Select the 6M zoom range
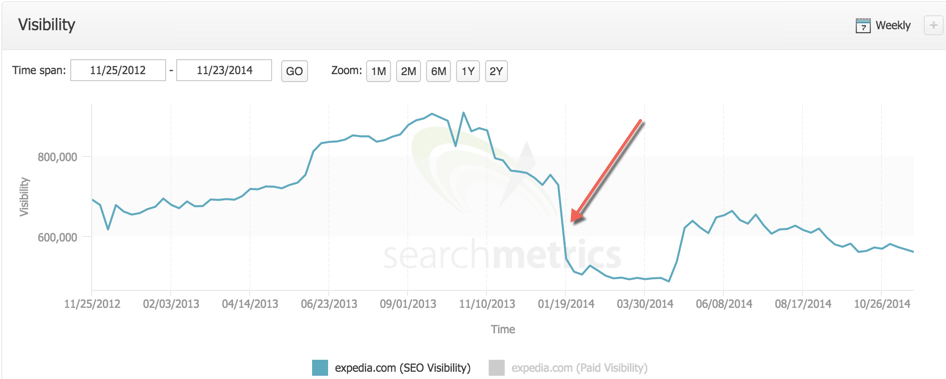 click(x=438, y=71)
